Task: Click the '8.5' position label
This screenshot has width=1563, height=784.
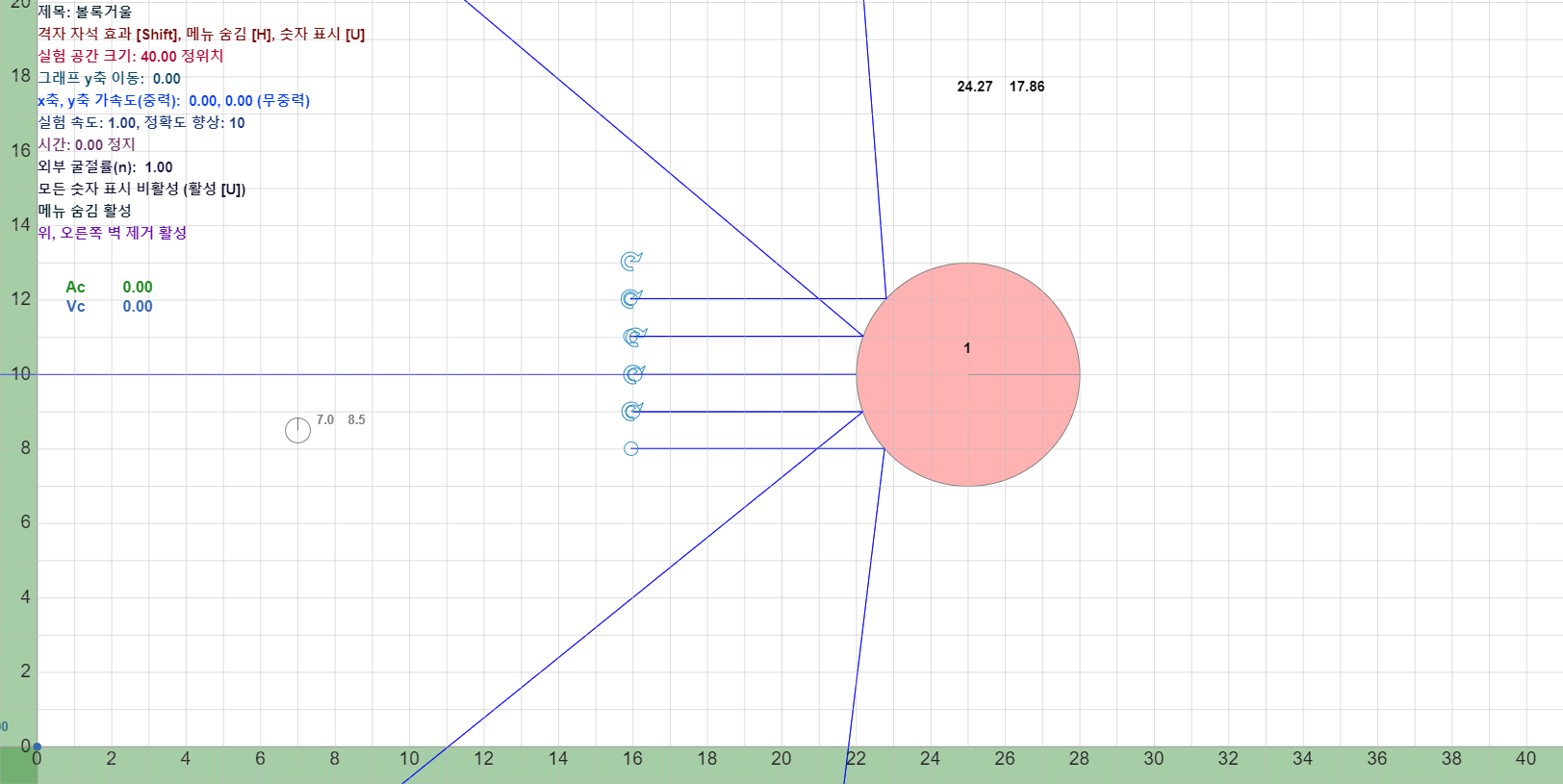Action: (x=356, y=419)
